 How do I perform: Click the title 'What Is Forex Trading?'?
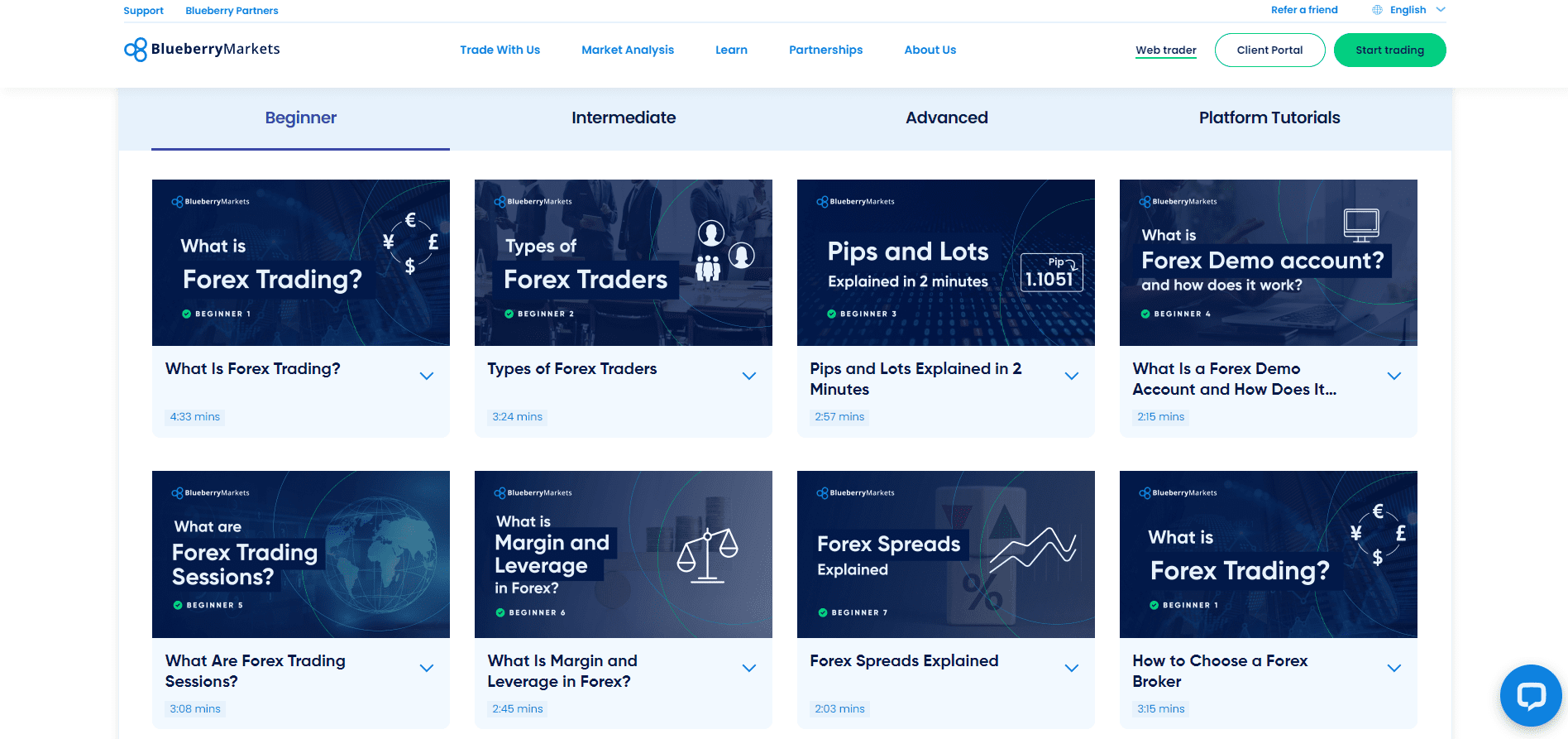click(253, 369)
